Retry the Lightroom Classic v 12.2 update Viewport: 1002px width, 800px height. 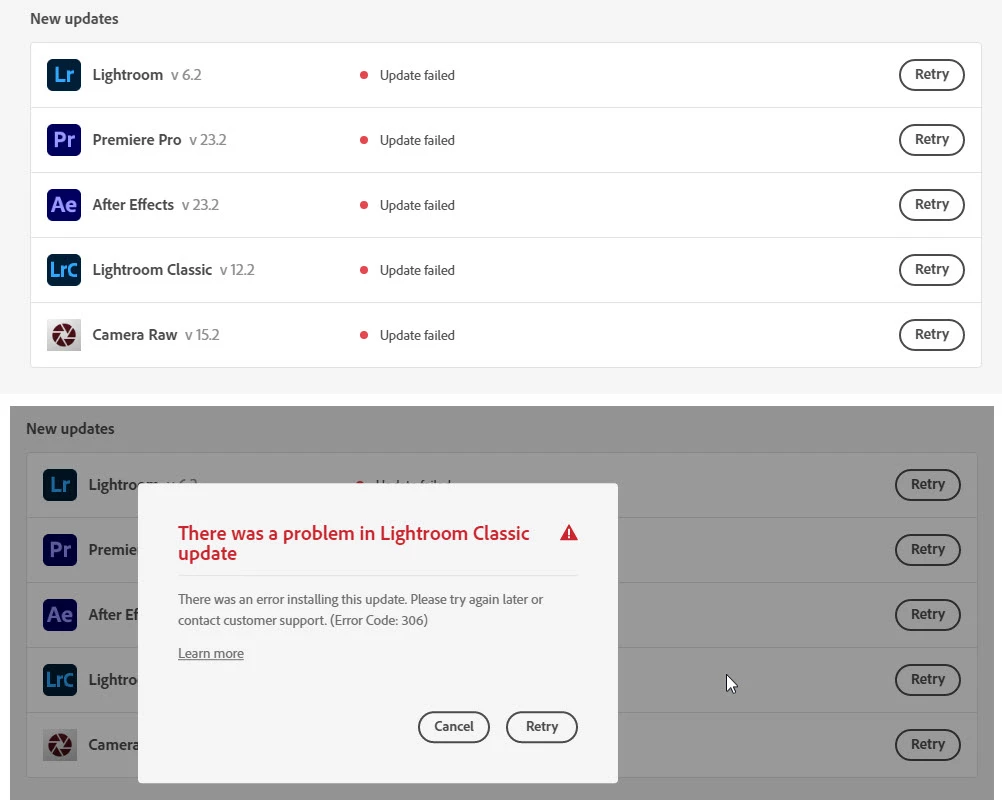pos(931,270)
